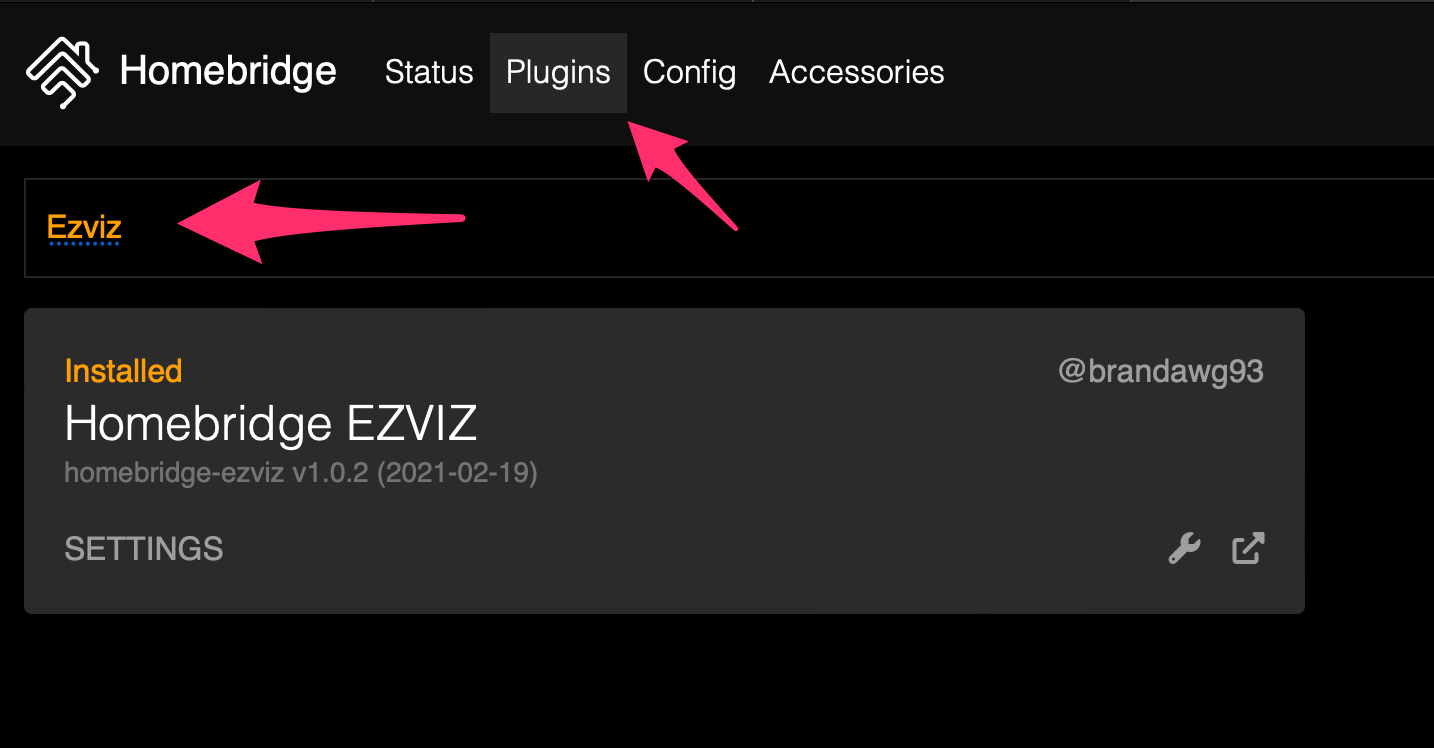Click the Homebridge brand title text
Screen dimensions: 1434x748
tap(228, 71)
